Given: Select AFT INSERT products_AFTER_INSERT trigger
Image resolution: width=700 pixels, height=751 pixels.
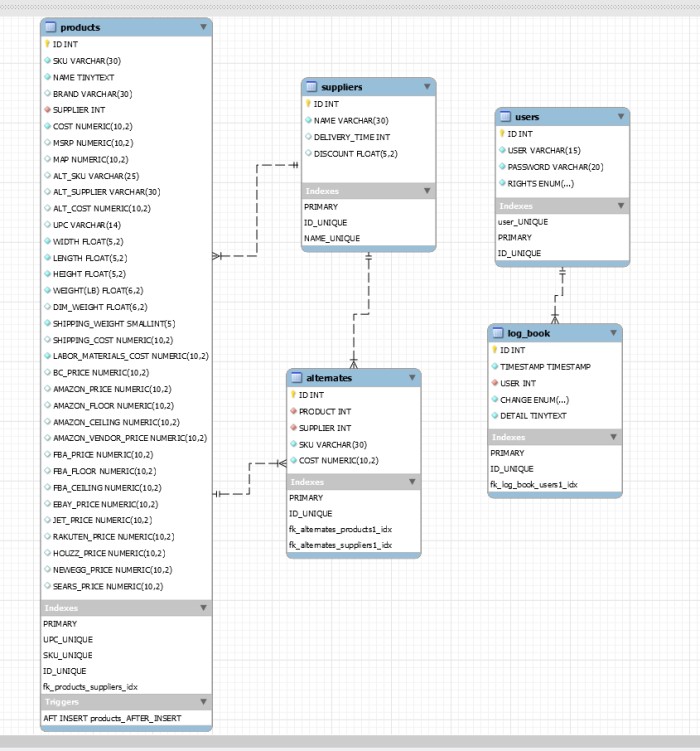Looking at the screenshot, I should pyautogui.click(x=112, y=718).
